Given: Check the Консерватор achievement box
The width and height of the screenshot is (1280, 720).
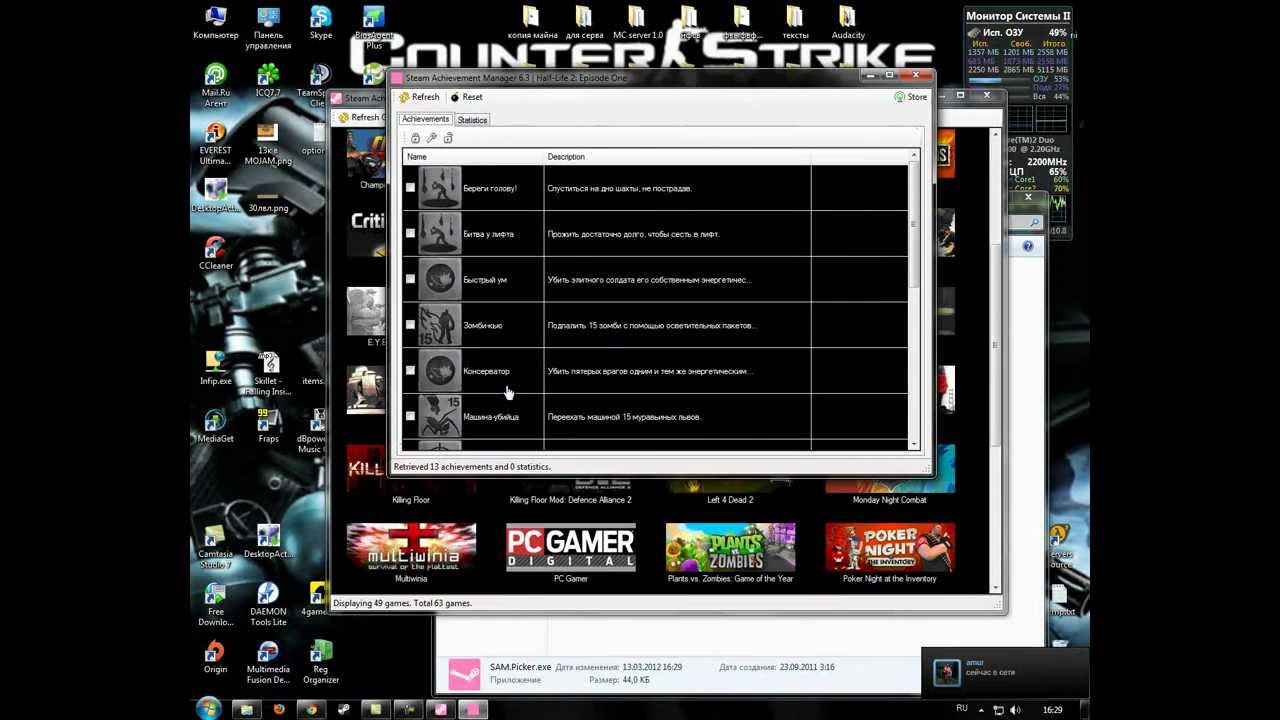Looking at the screenshot, I should point(410,371).
